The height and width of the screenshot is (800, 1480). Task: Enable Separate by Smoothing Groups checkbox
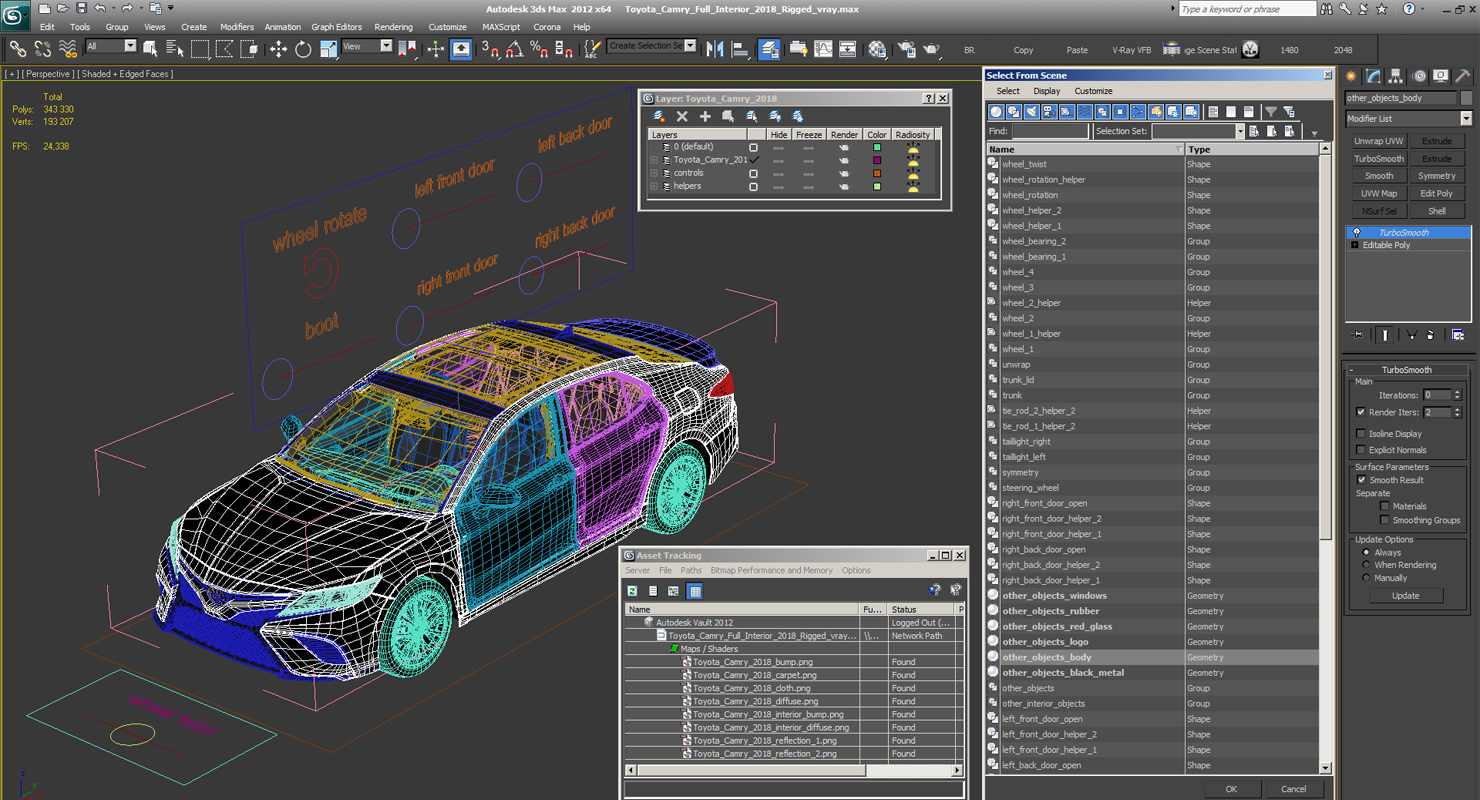click(x=1385, y=520)
